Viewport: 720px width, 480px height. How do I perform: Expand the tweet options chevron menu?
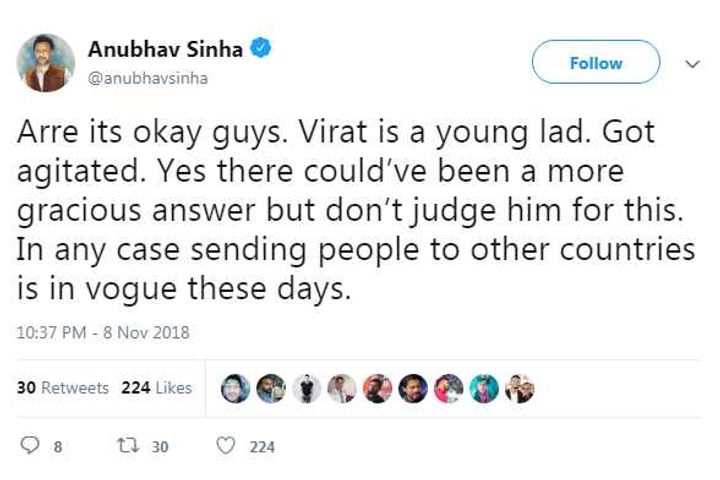[692, 63]
